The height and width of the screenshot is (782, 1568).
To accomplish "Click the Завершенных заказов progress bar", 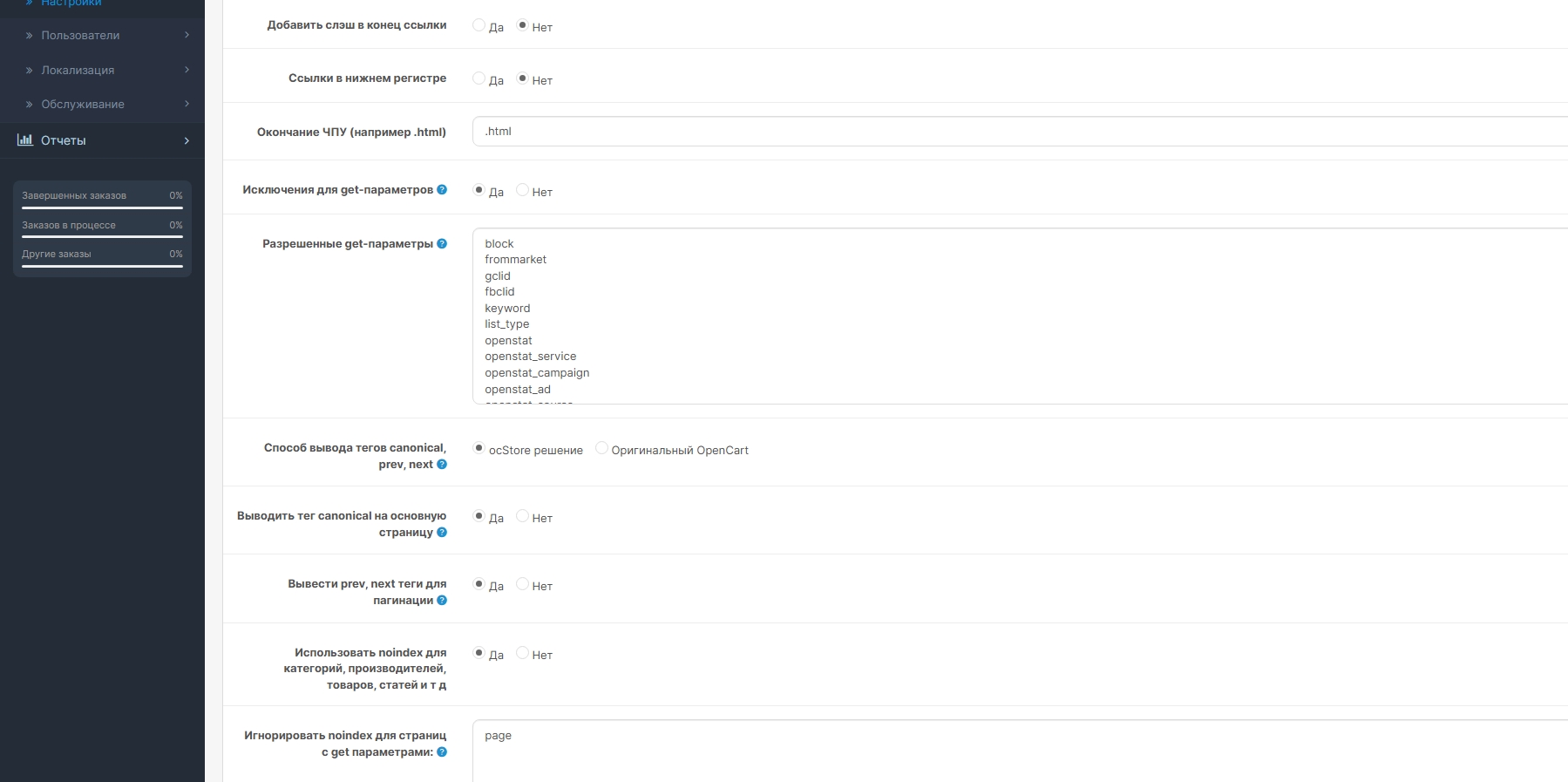I will 102,208.
